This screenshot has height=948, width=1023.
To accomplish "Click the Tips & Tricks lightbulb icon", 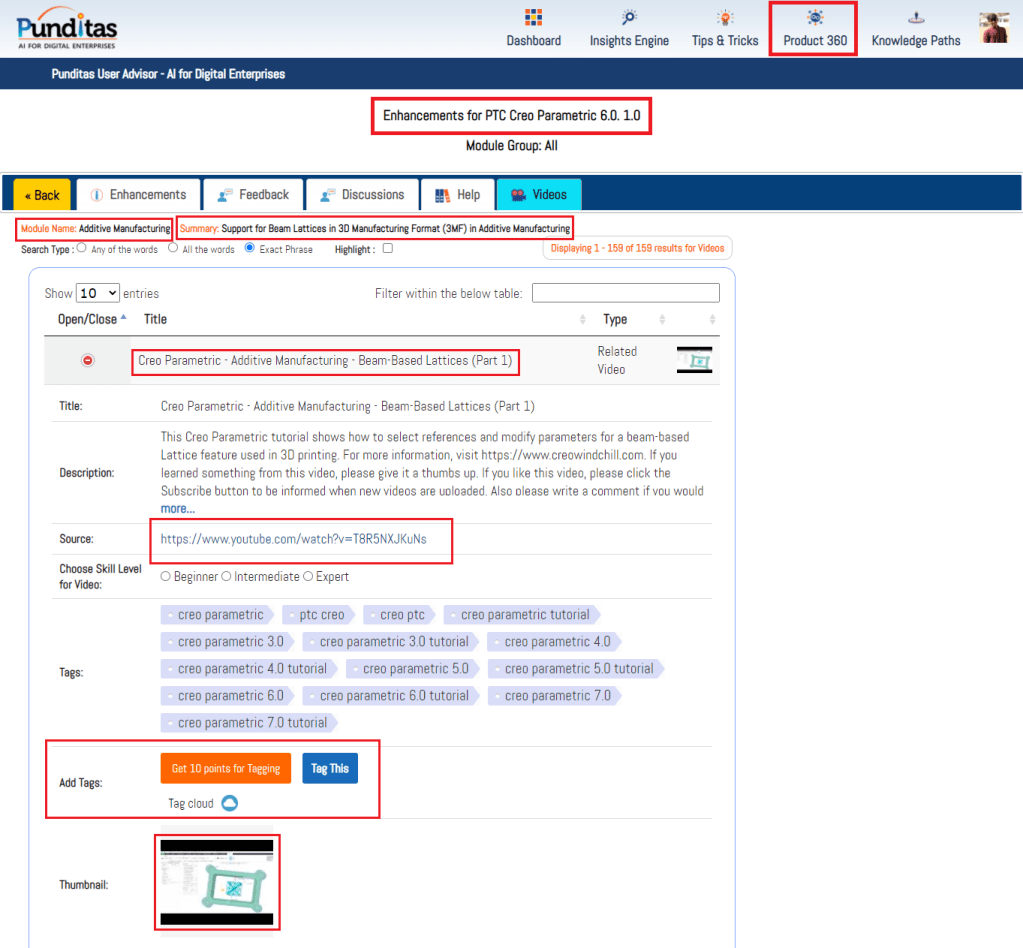I will click(x=725, y=18).
